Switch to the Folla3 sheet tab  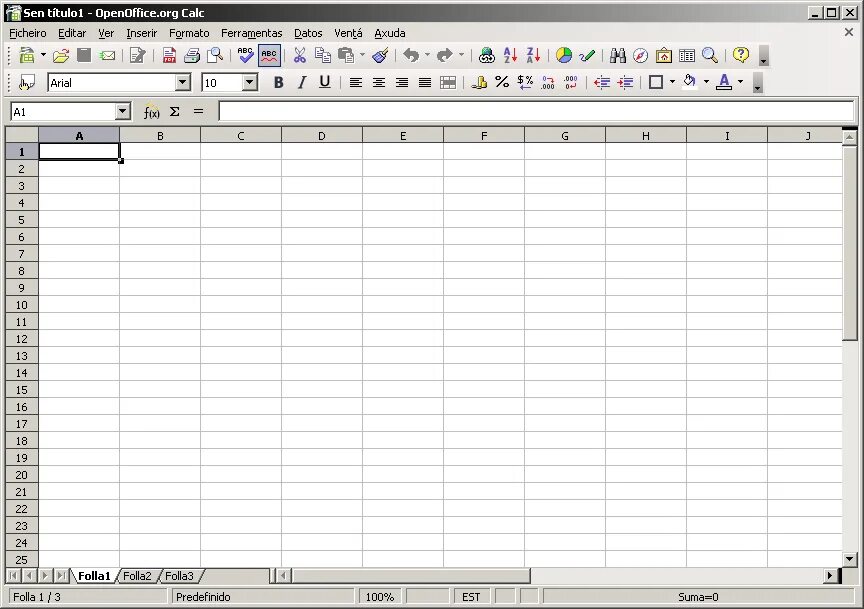point(179,576)
